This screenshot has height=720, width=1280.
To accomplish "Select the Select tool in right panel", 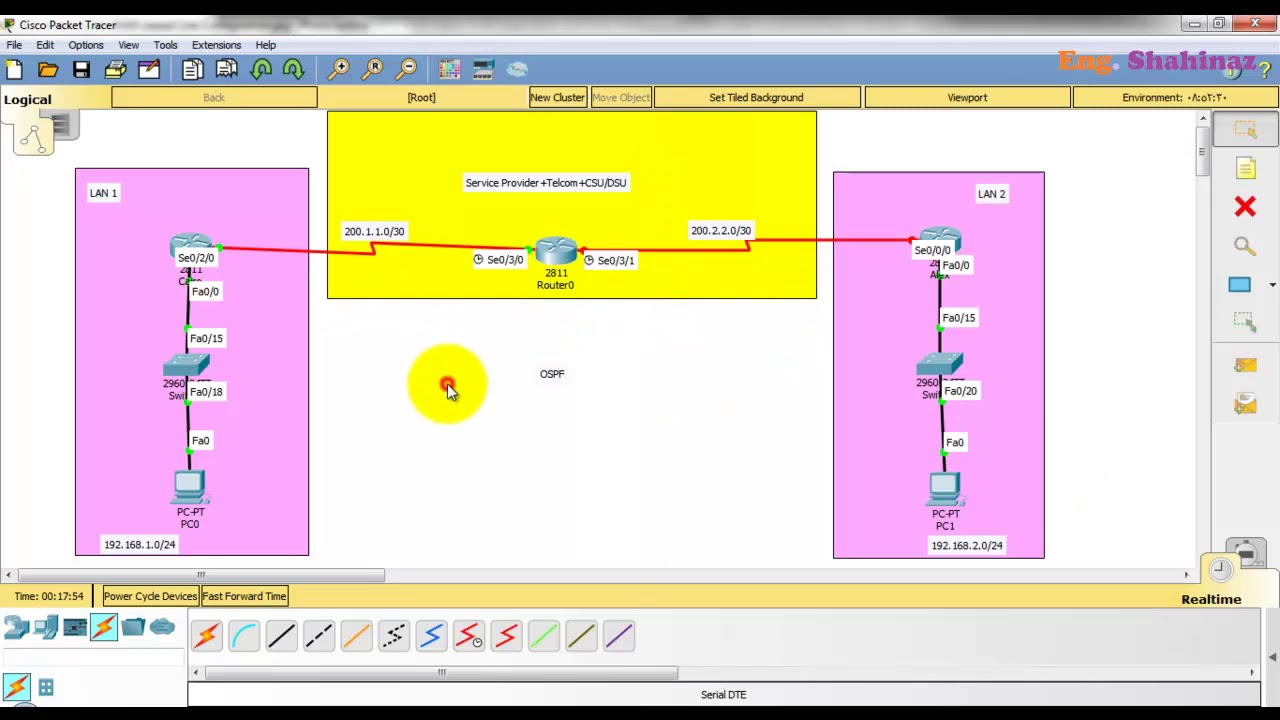I will click(1245, 130).
